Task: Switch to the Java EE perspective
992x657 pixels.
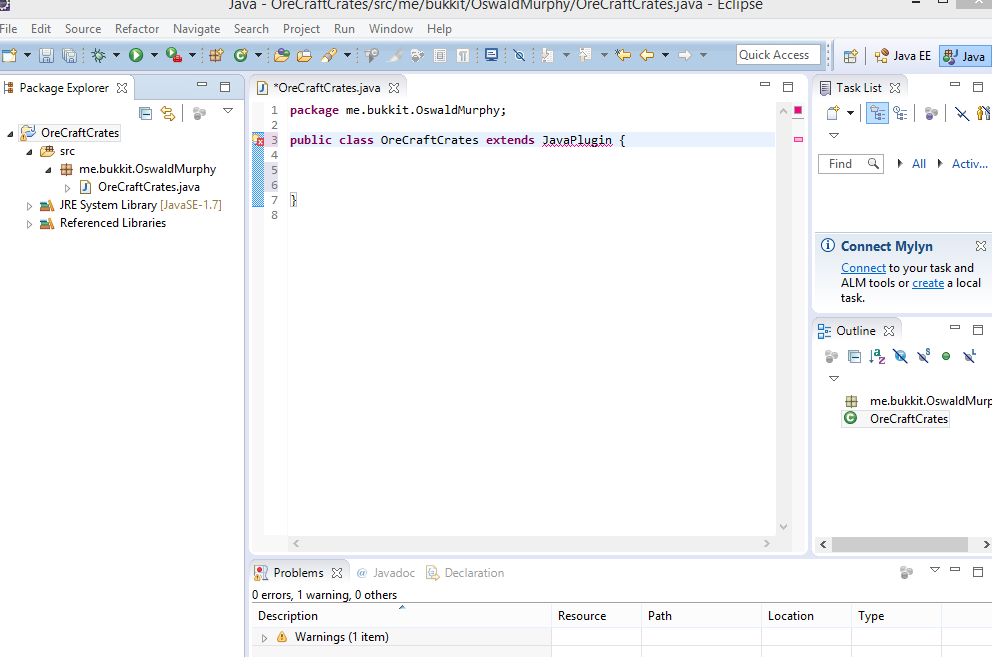Action: [903, 56]
